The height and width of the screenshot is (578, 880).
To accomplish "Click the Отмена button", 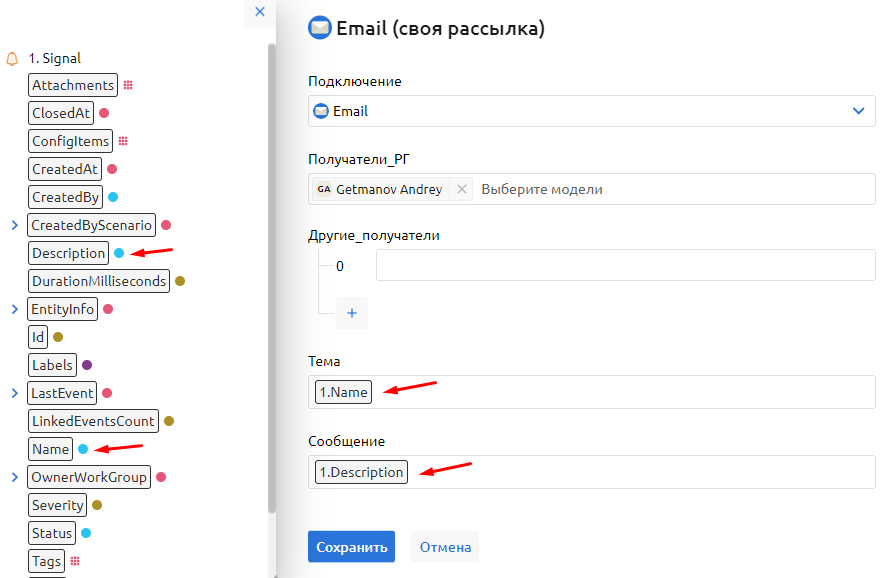I will tap(445, 547).
